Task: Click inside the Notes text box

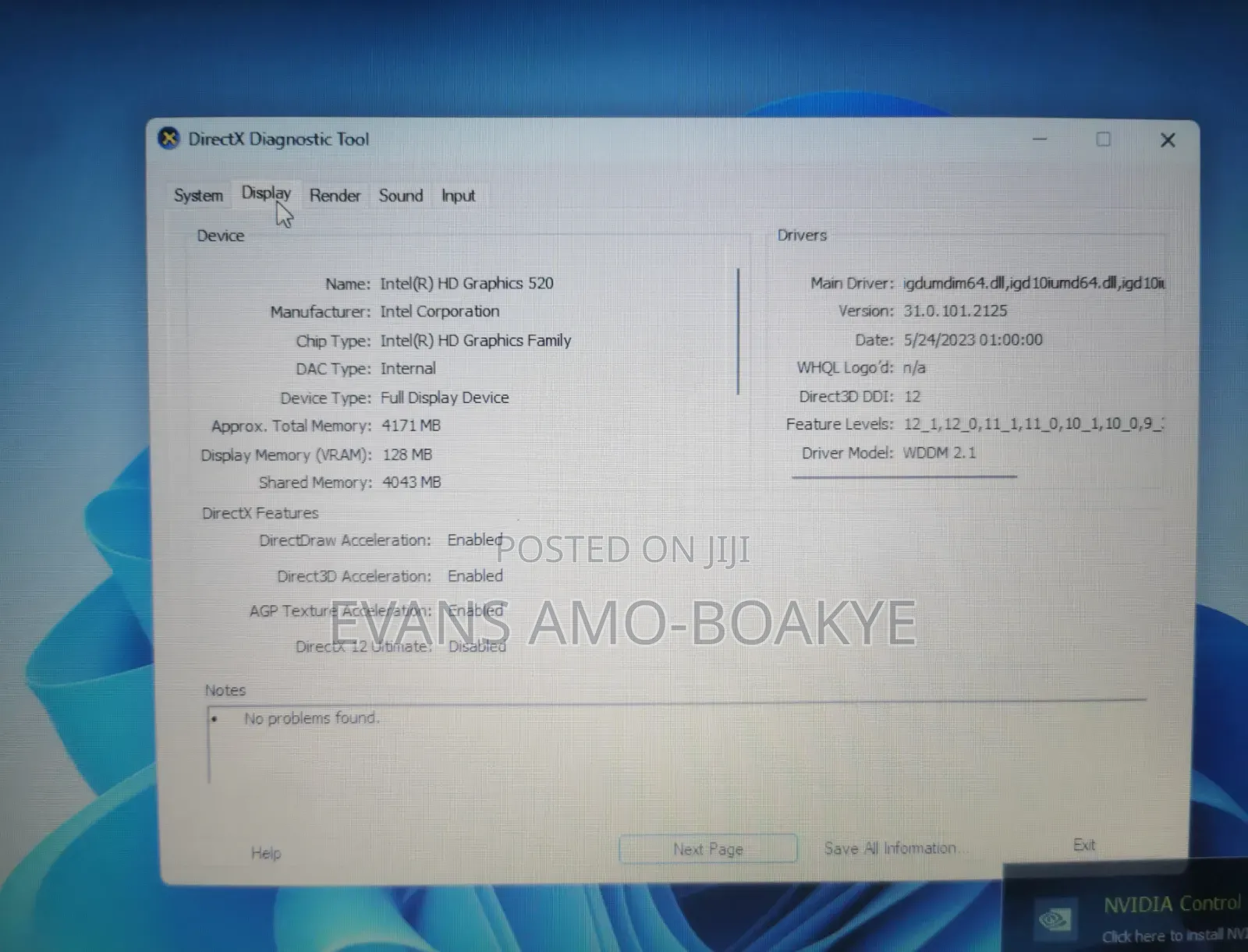Action: coord(677,744)
